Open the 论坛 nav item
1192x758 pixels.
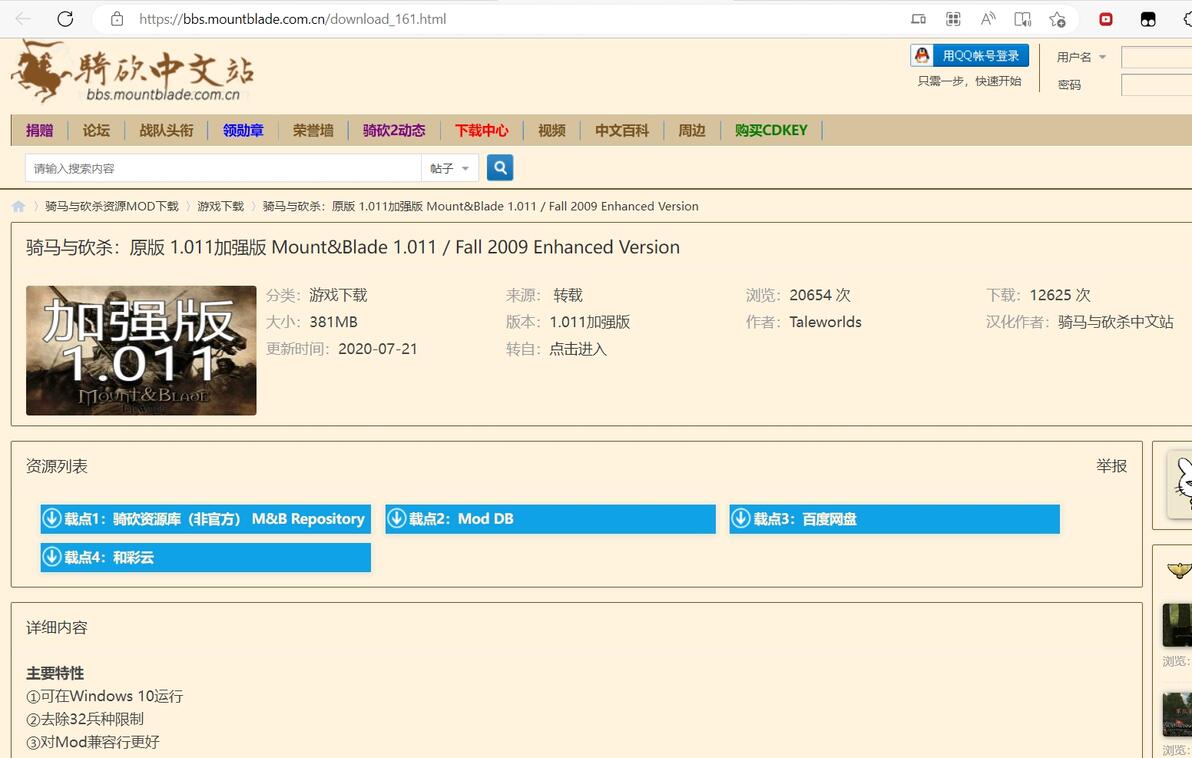97,130
